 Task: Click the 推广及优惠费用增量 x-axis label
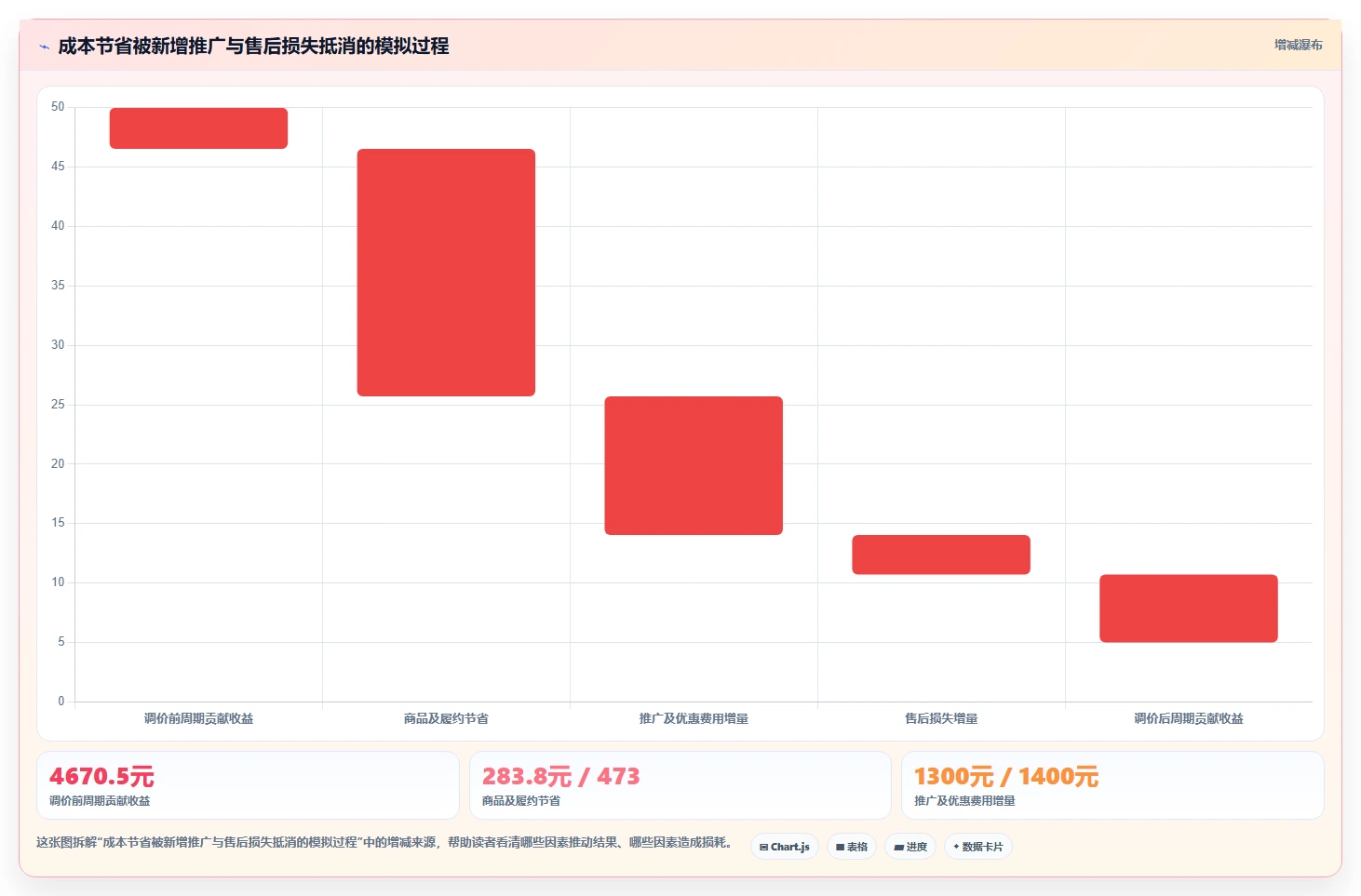tap(694, 718)
